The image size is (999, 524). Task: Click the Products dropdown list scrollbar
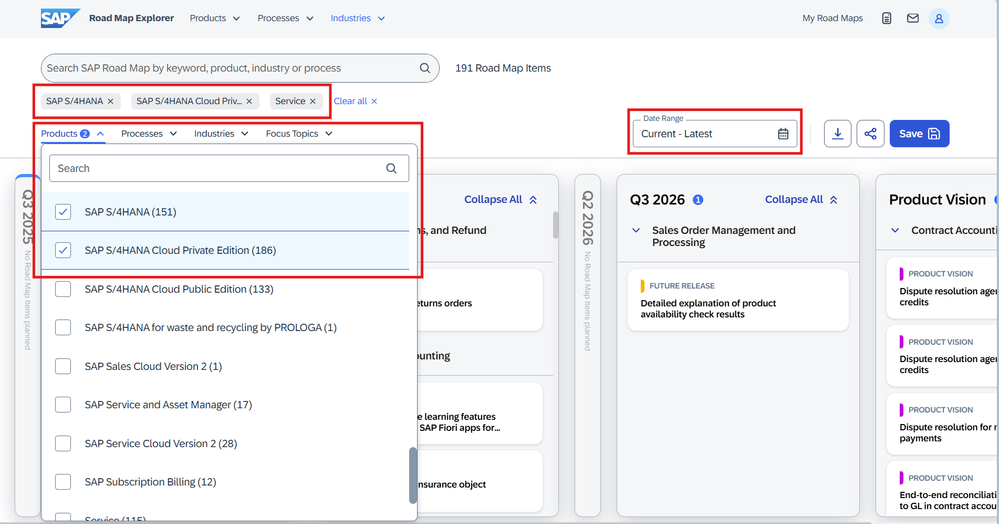click(413, 475)
